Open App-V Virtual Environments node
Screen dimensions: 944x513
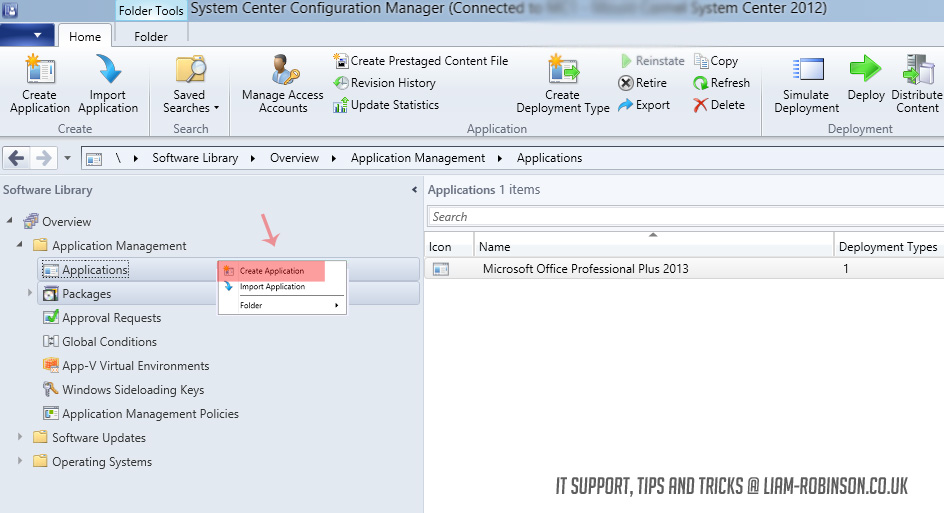coord(136,366)
